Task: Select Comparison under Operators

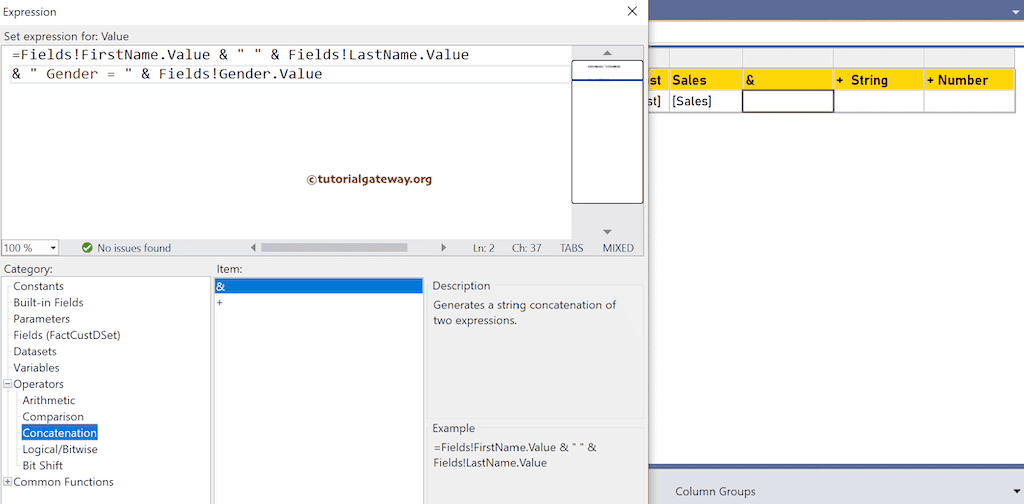Action: click(x=53, y=417)
